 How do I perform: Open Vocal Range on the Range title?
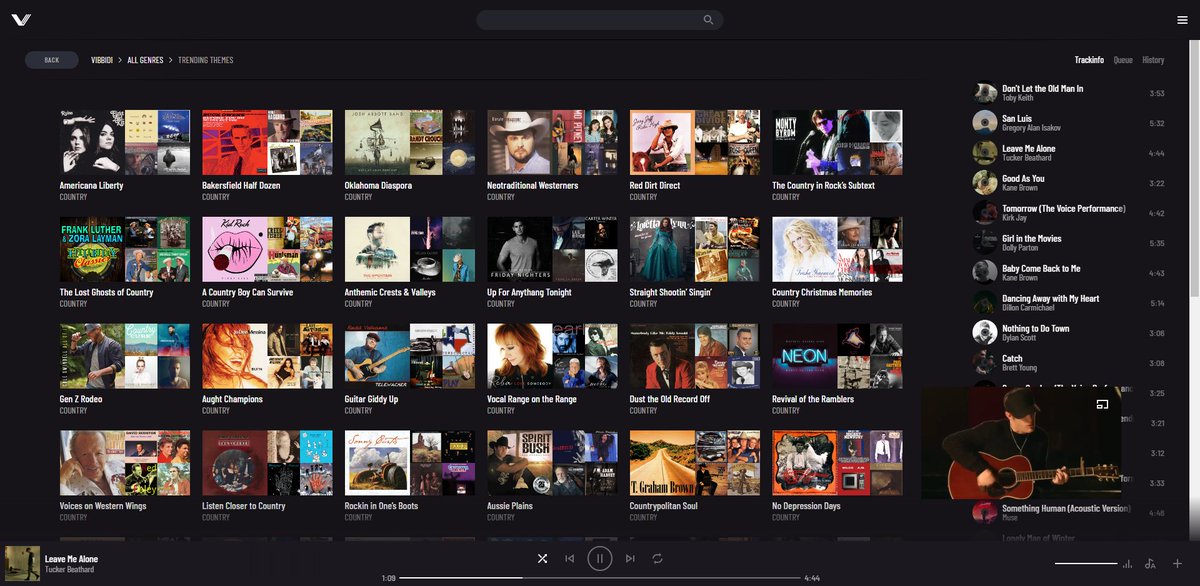point(532,400)
